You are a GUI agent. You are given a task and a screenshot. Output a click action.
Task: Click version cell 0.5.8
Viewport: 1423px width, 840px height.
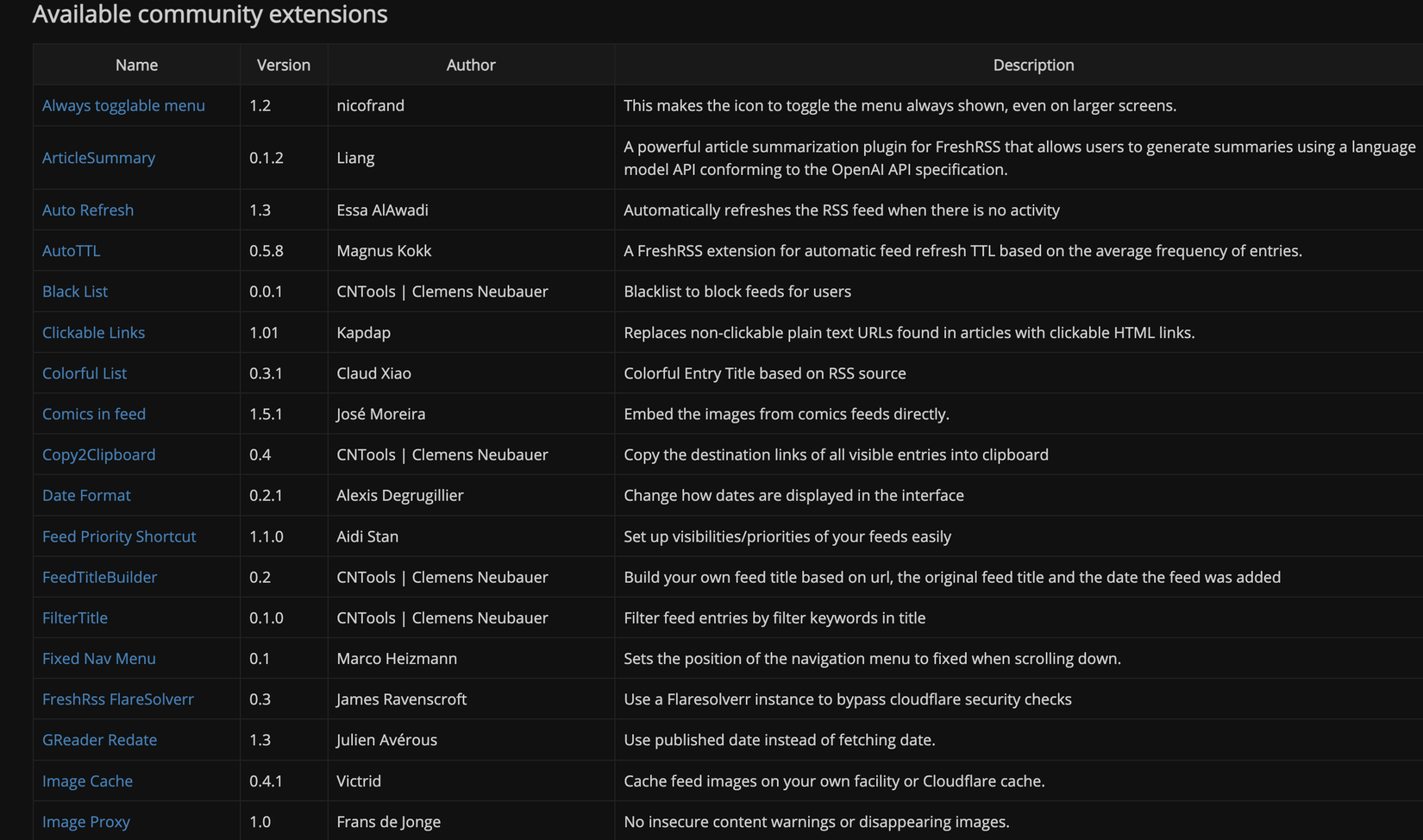pos(266,251)
